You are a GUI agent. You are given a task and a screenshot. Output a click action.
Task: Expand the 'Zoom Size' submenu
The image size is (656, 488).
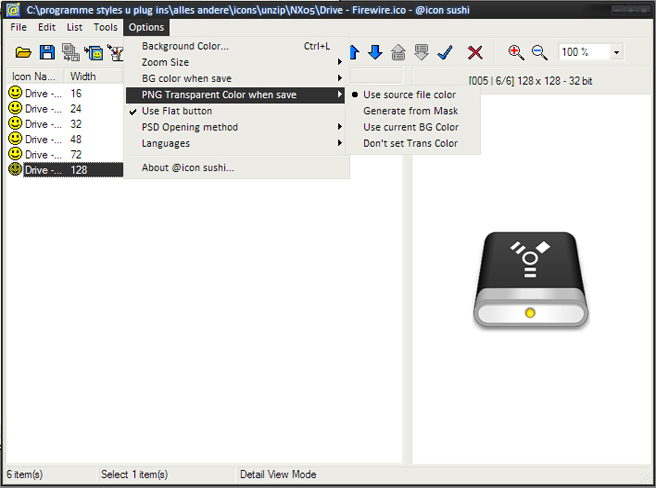click(235, 62)
